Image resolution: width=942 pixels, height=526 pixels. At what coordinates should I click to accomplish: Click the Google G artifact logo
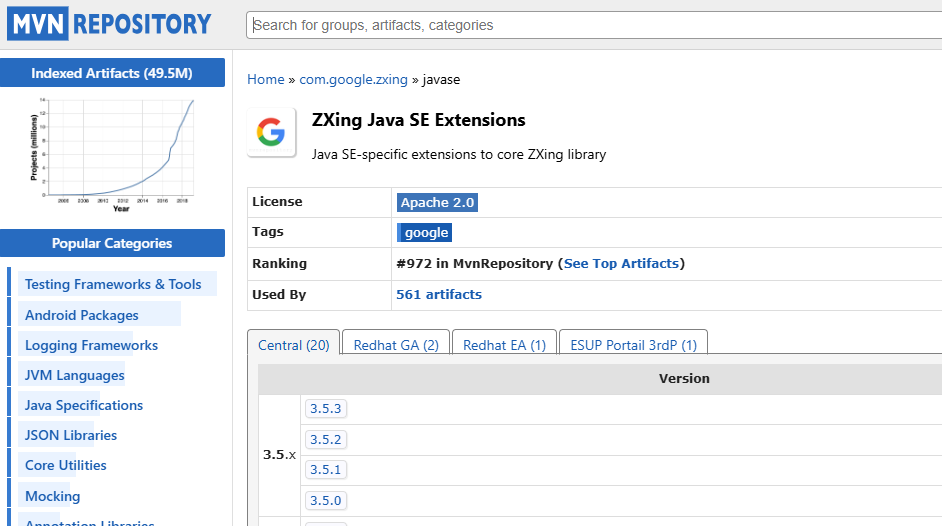pos(272,132)
